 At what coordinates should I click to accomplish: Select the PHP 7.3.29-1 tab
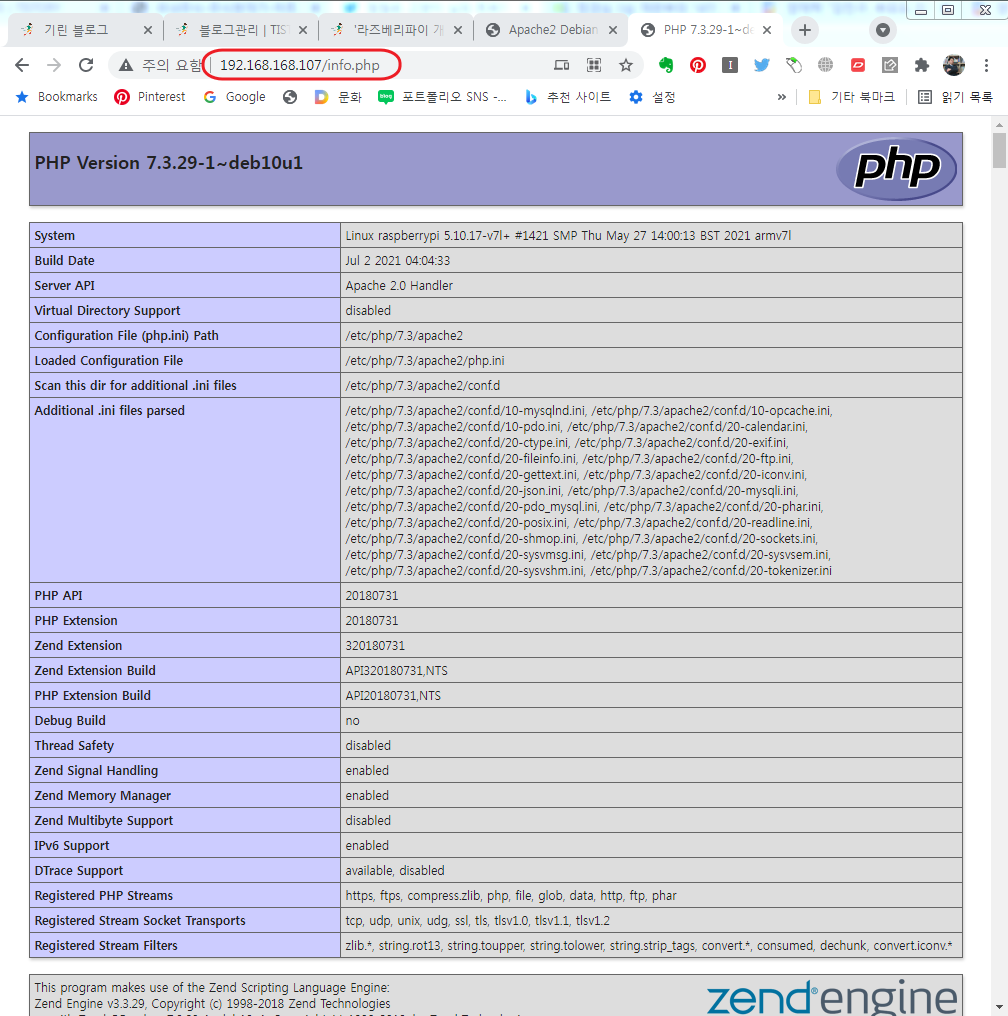(x=707, y=30)
